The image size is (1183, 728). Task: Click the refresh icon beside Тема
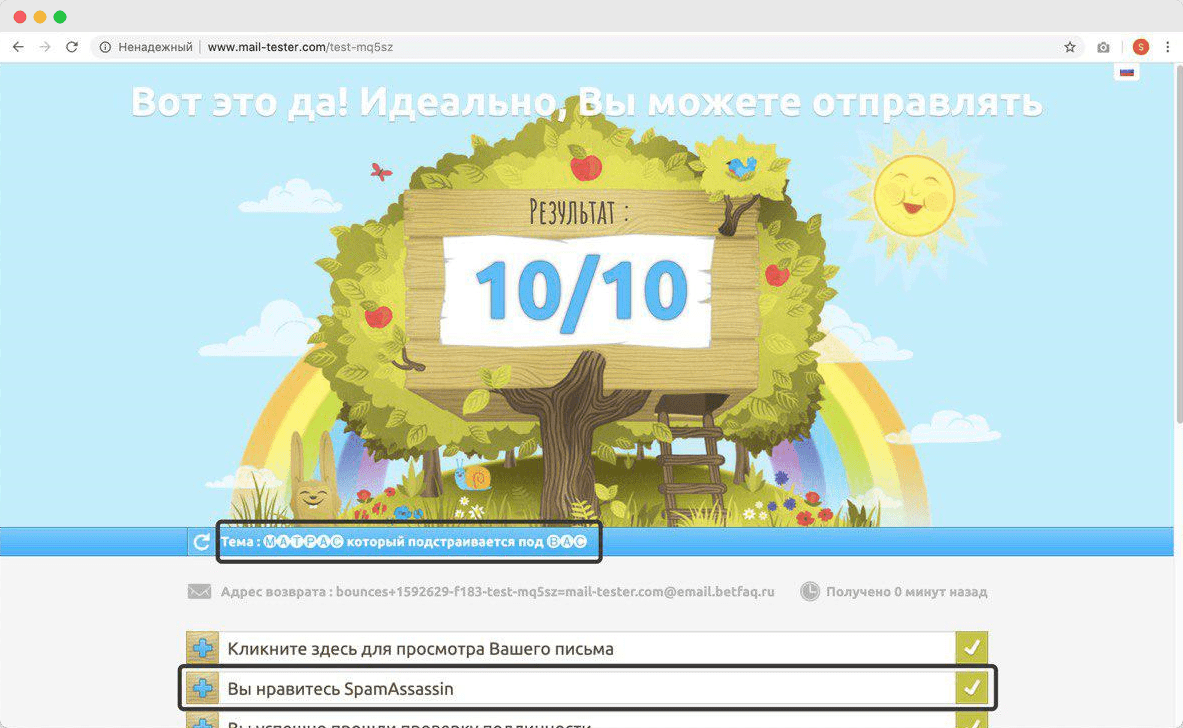(201, 542)
